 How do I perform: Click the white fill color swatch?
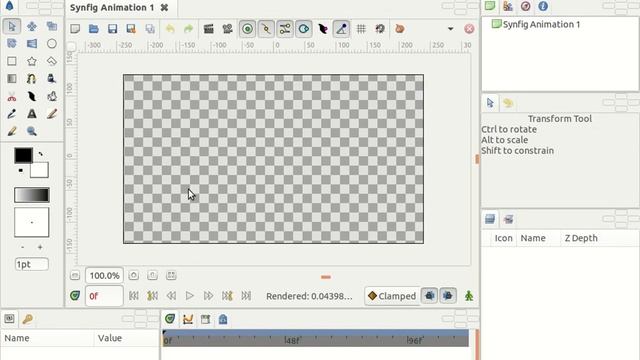40,170
